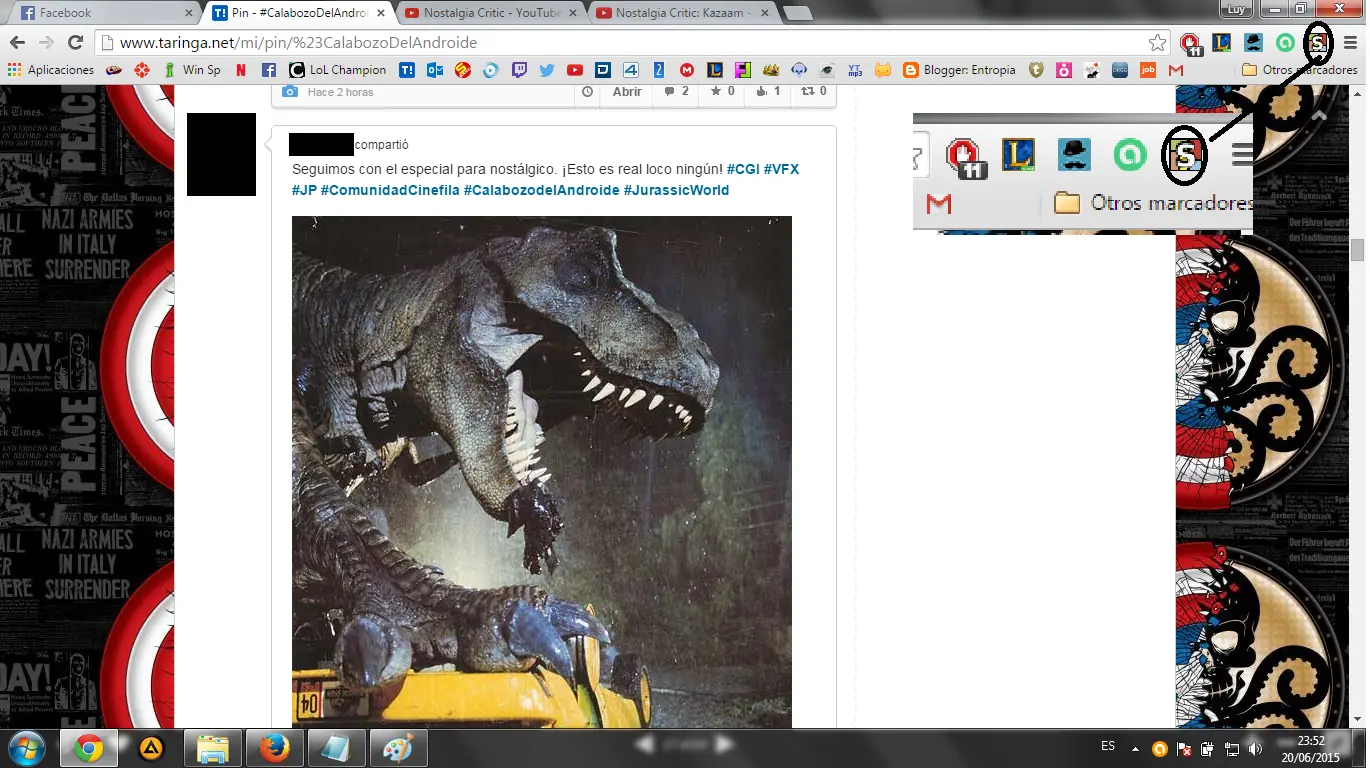1370x768 pixels.
Task: Follow the #ComunidadCinefila hashtag link
Action: tap(390, 190)
